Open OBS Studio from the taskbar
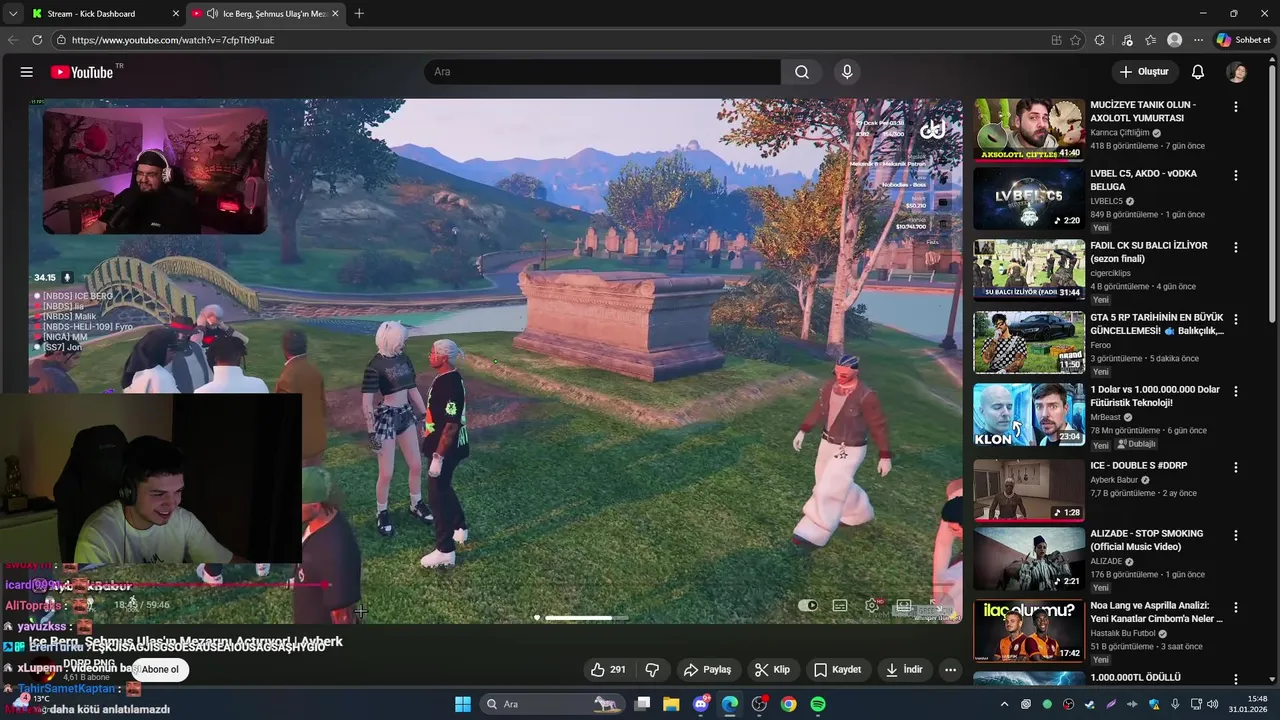This screenshot has width=1280, height=720. (759, 704)
